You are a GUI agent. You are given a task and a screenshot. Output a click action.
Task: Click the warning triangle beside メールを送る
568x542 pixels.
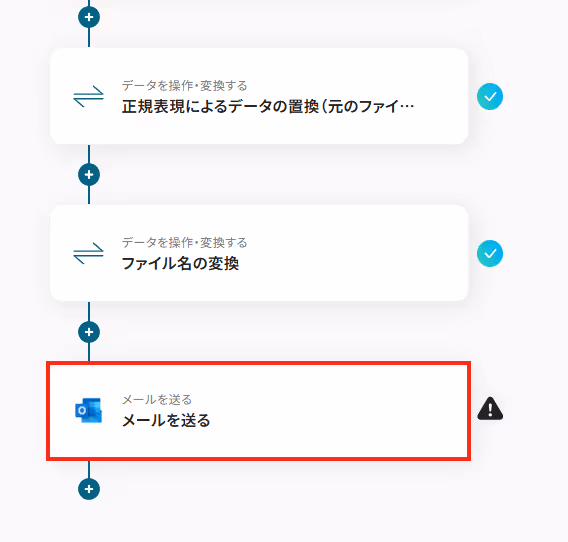pyautogui.click(x=490, y=409)
